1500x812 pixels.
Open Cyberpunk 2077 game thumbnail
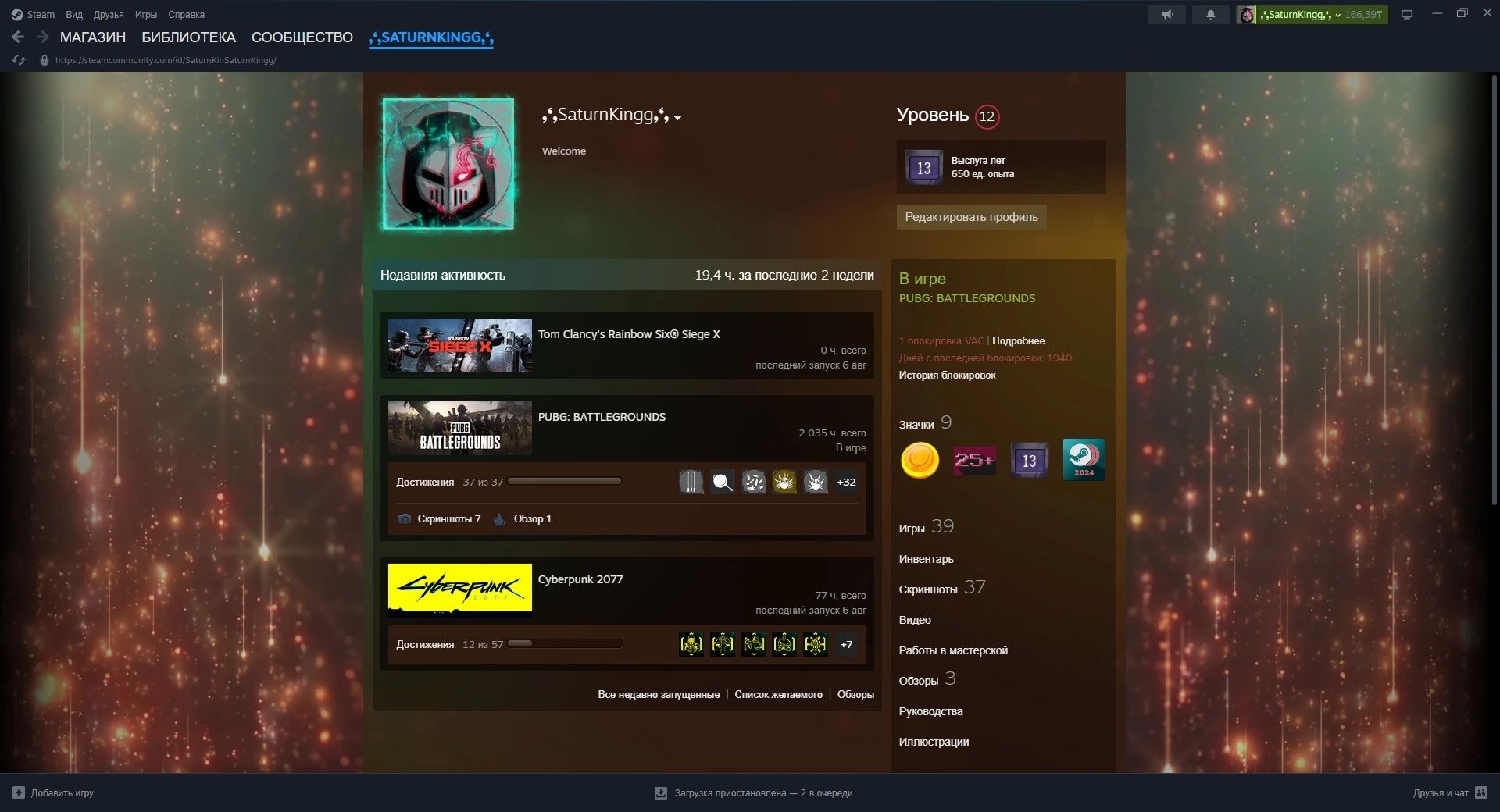(460, 590)
